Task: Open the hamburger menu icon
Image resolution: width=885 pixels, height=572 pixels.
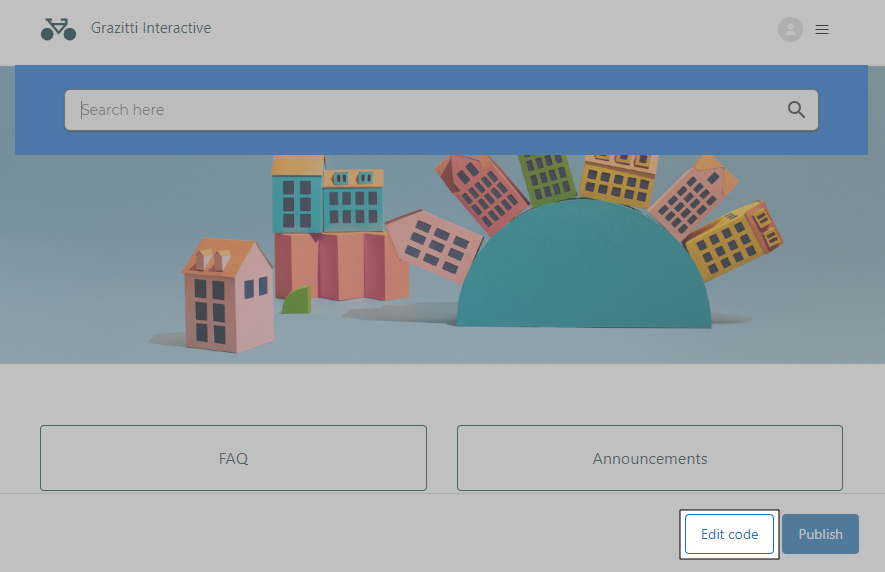Action: point(822,30)
